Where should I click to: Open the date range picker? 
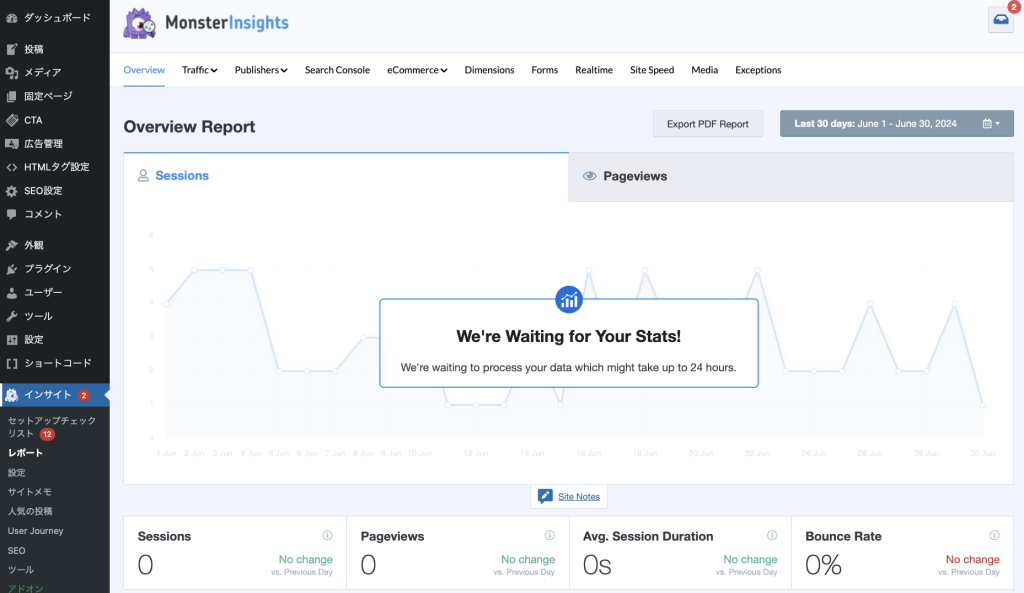pyautogui.click(x=896, y=124)
